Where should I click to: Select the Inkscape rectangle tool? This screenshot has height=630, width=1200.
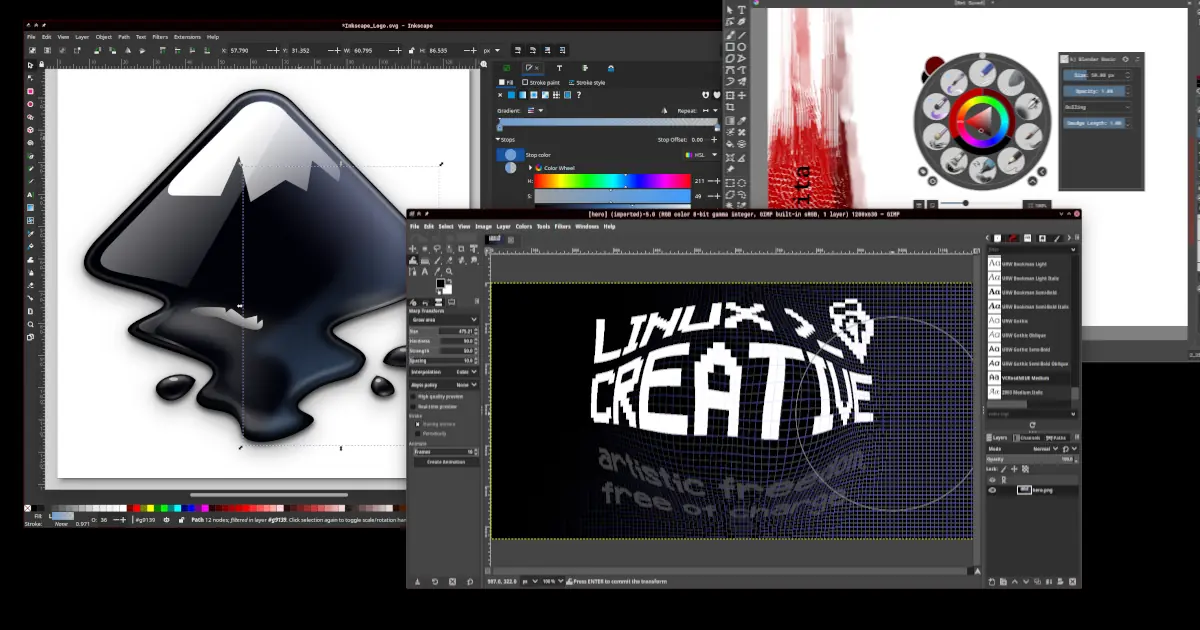pos(30,91)
